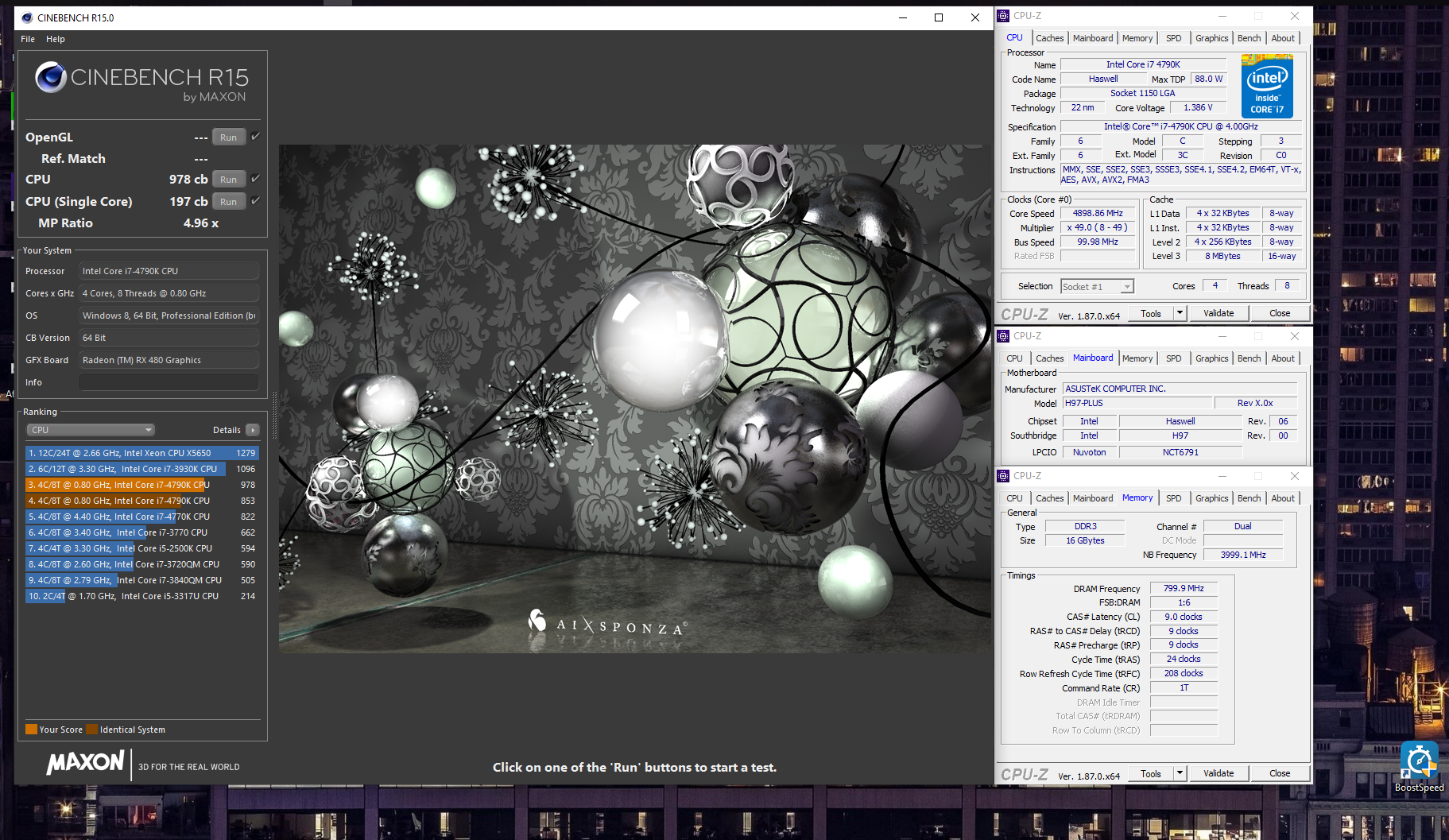Click the Memory CPU-Z window title icon
The image size is (1449, 840).
point(1003,476)
